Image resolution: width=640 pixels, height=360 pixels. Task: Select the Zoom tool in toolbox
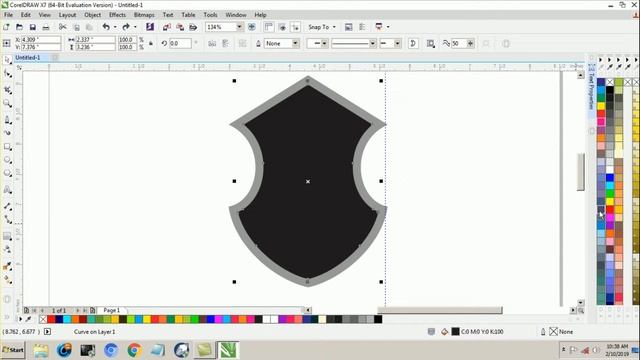(x=7, y=104)
